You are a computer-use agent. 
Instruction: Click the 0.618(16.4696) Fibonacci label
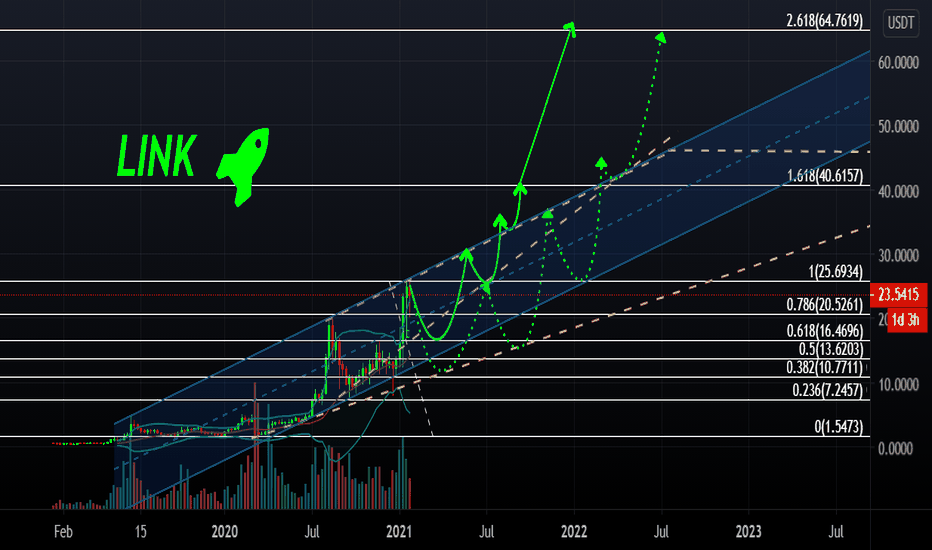coord(825,331)
